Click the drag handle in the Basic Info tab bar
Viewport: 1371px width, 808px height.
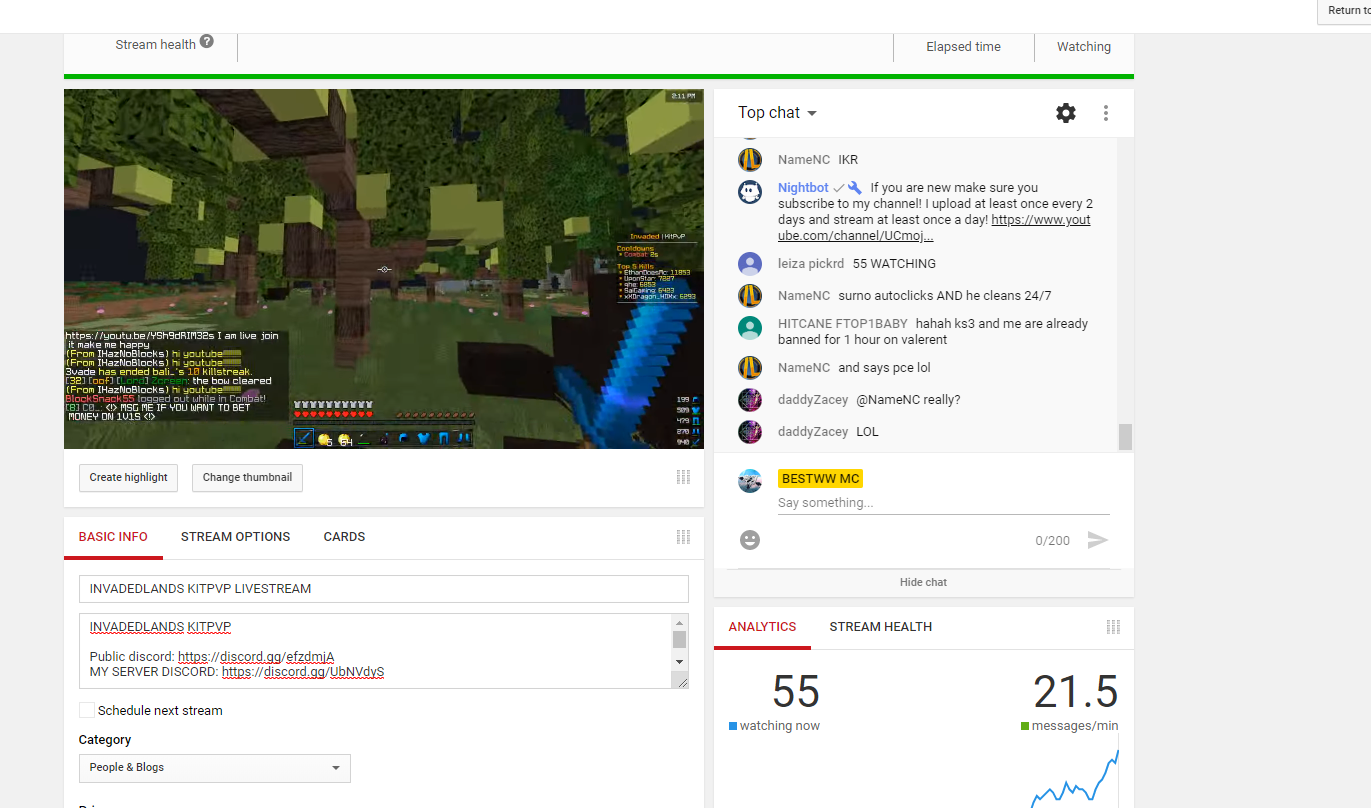(683, 537)
